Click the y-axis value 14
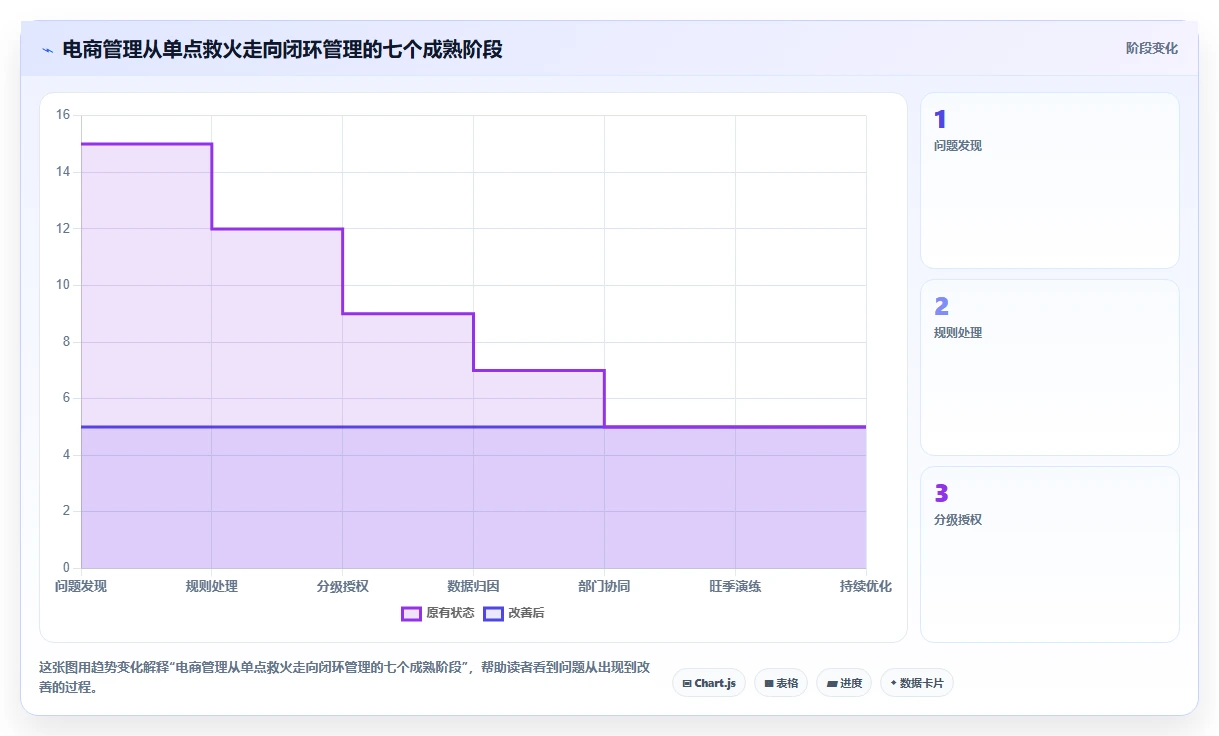 coord(63,172)
